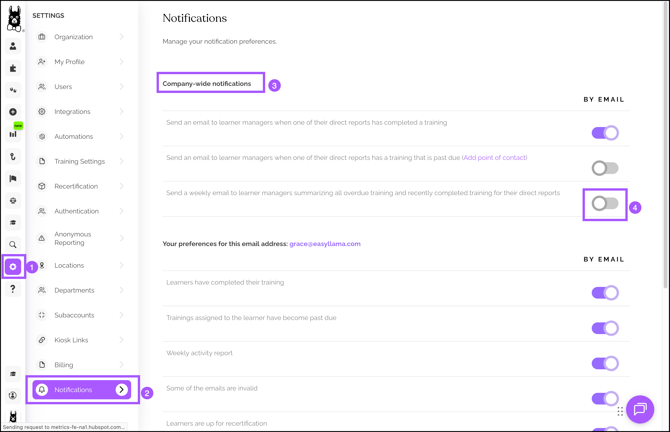Open the chat support bubble
The image size is (670, 432).
point(640,409)
